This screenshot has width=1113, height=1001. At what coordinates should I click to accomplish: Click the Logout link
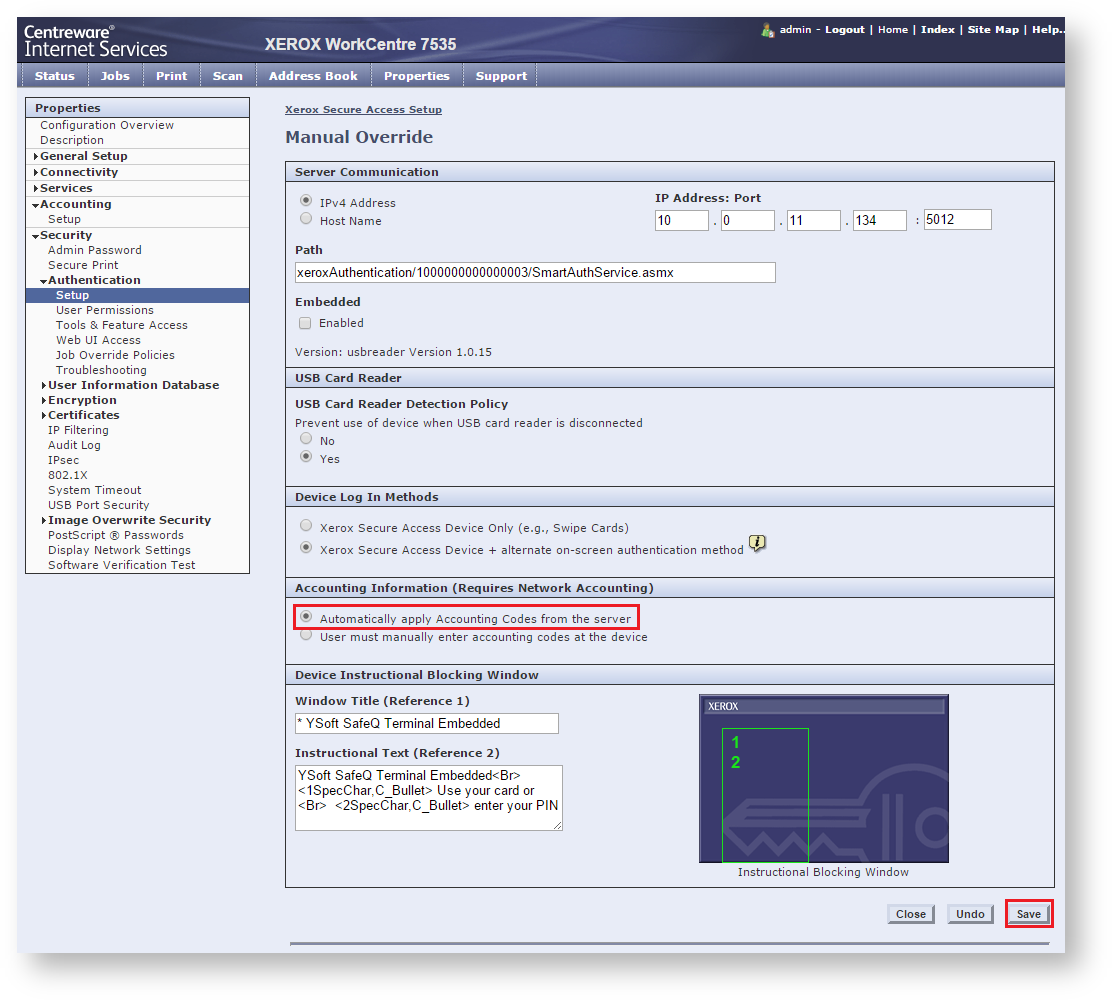tap(845, 30)
